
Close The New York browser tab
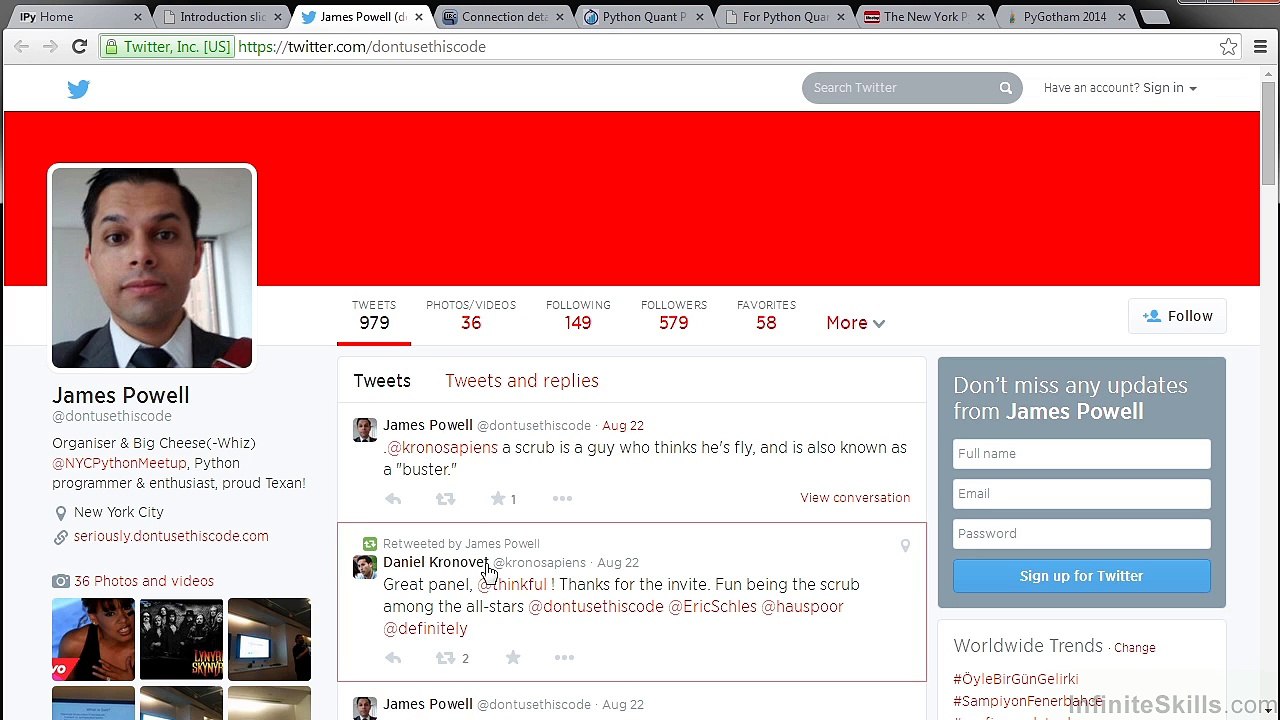pyautogui.click(x=982, y=17)
